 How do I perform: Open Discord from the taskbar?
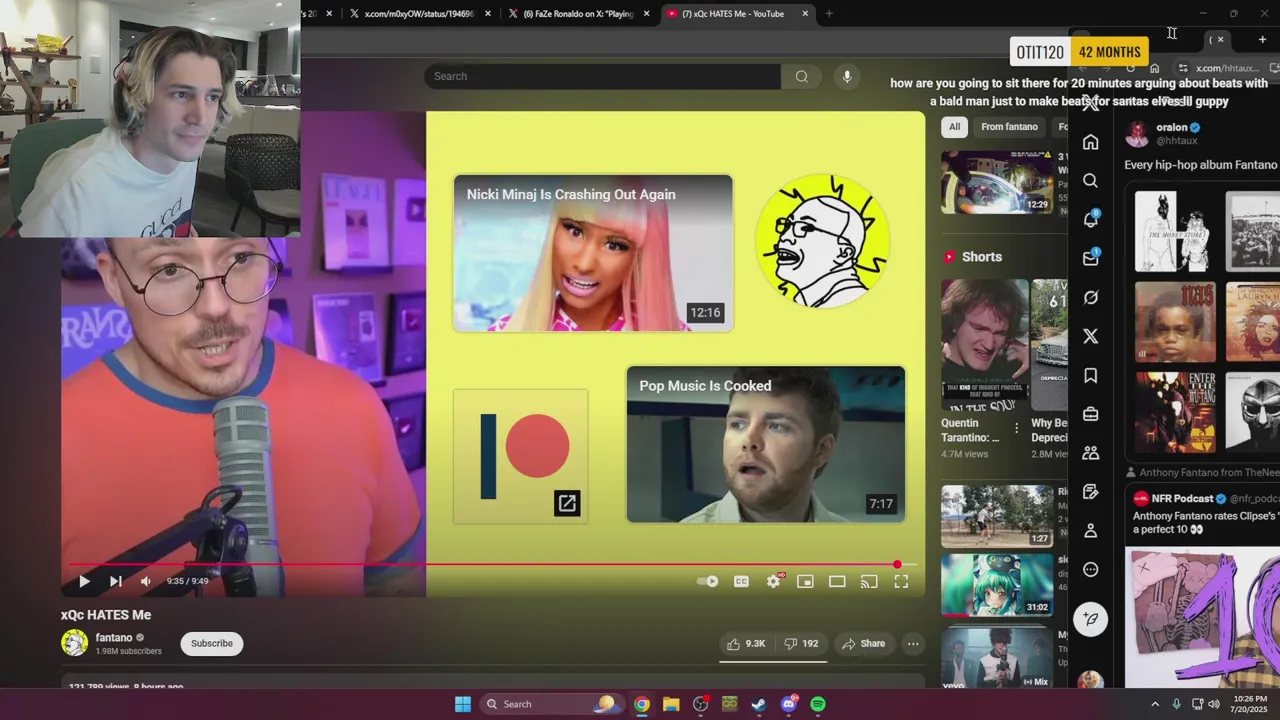[788, 704]
